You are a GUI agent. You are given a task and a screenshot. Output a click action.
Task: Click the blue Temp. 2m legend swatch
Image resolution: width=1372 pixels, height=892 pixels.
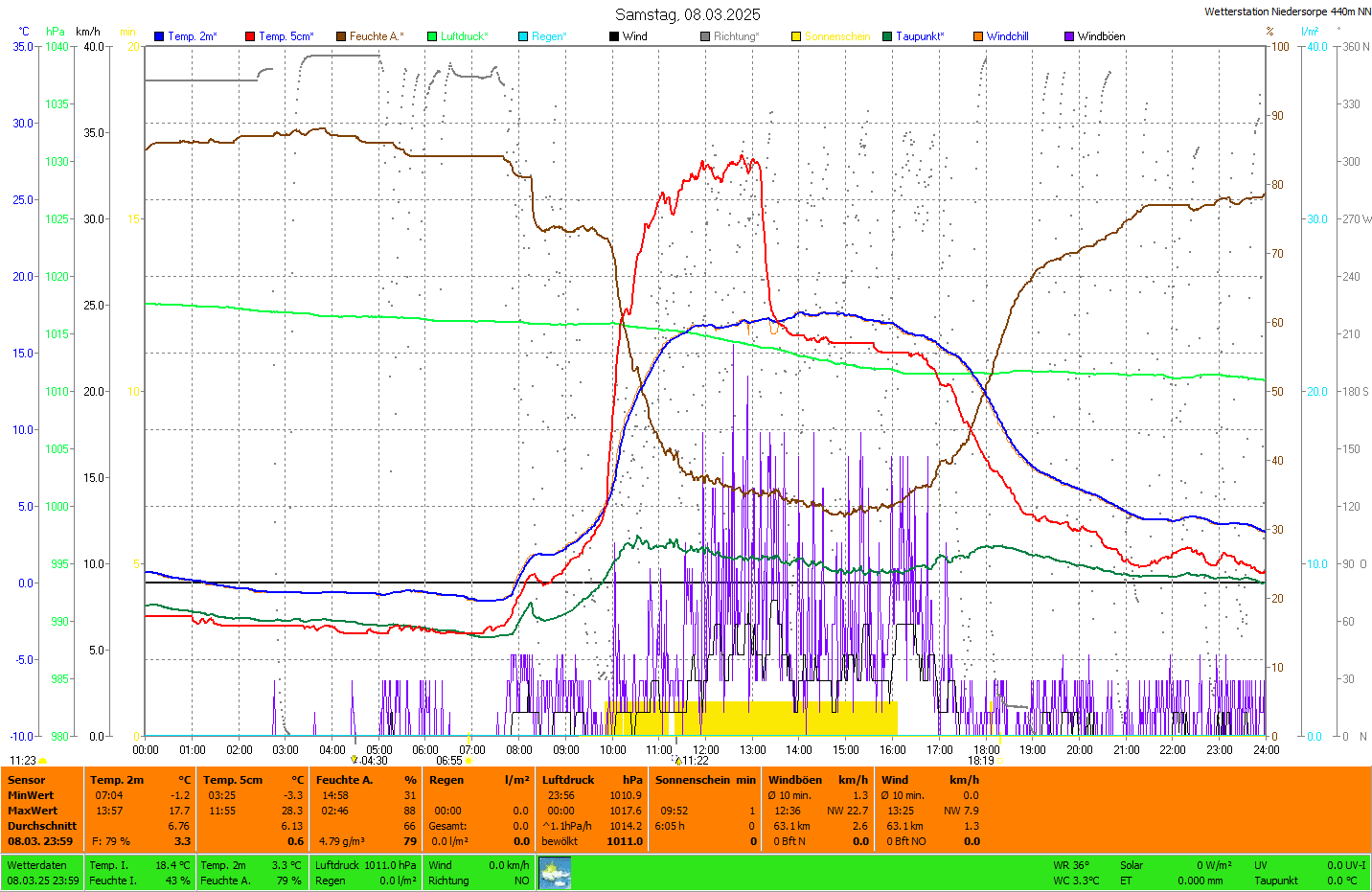click(159, 36)
